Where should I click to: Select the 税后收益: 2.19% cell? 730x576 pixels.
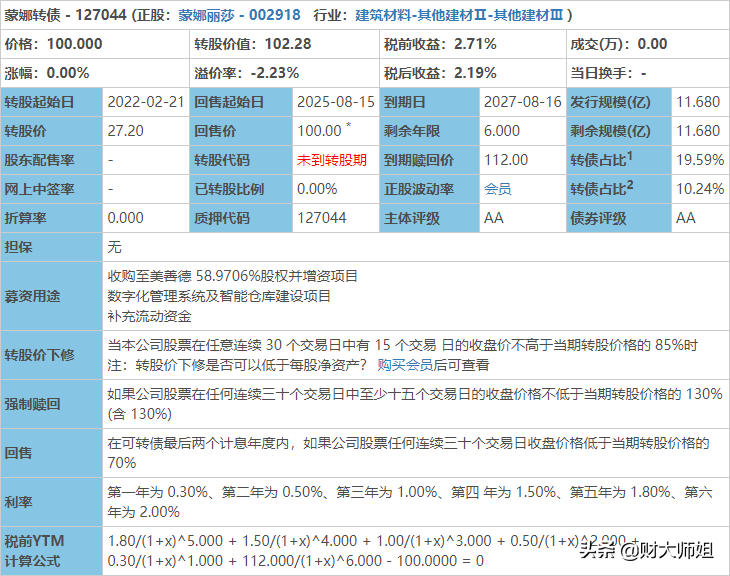click(473, 73)
